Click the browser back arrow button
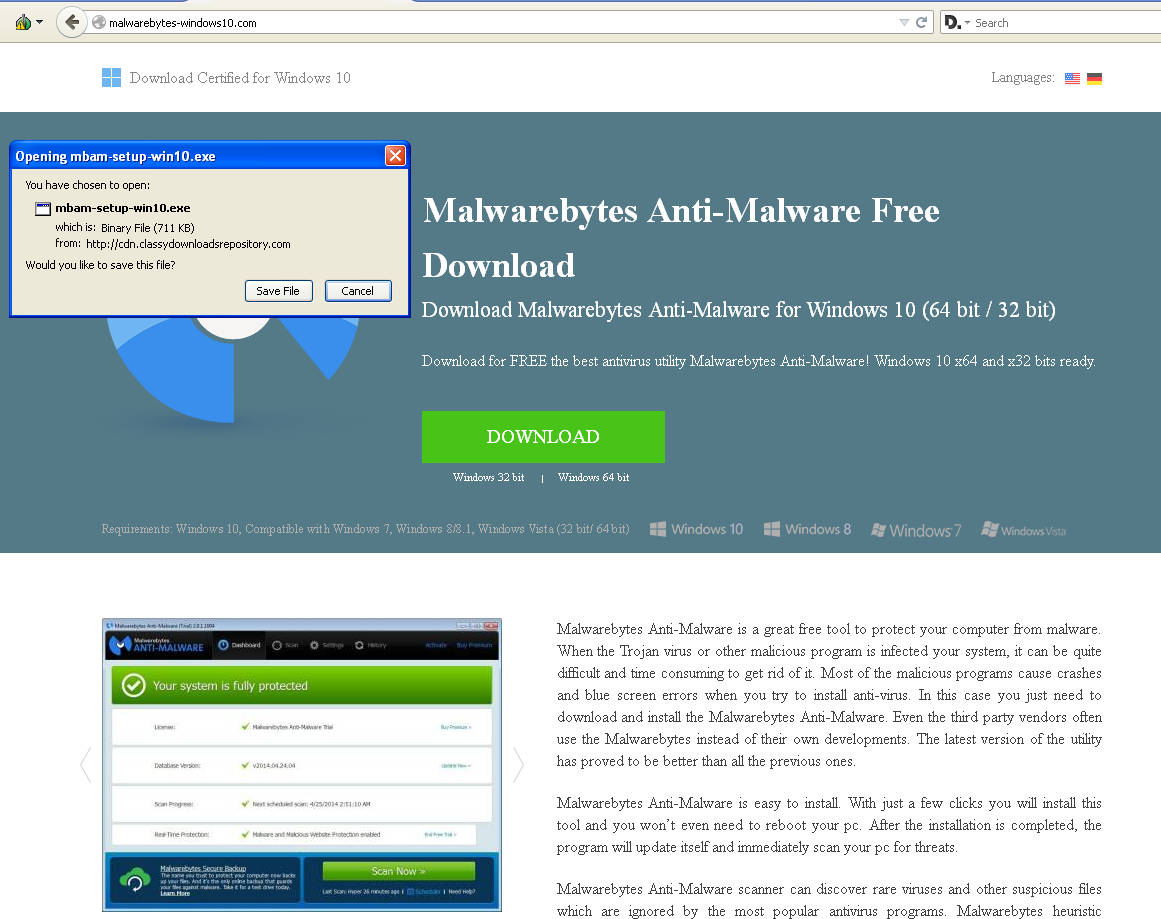Screen dimensions: 1161x919 point(71,22)
